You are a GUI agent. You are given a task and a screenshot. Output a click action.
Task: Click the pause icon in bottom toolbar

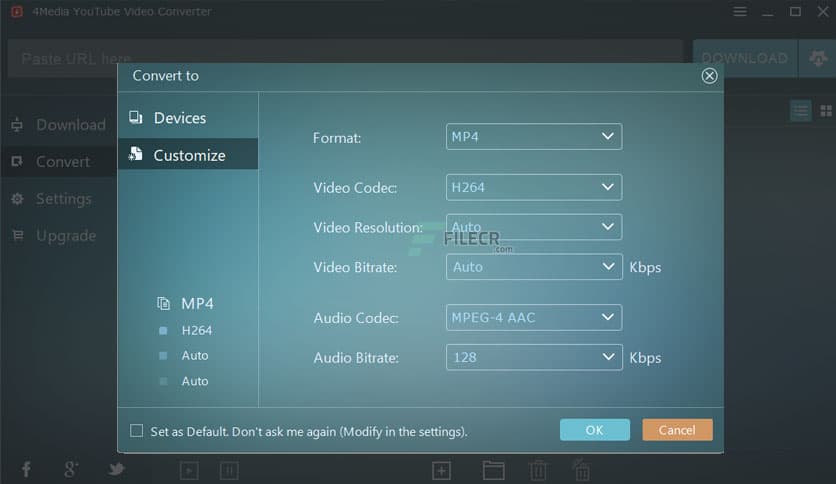(229, 470)
